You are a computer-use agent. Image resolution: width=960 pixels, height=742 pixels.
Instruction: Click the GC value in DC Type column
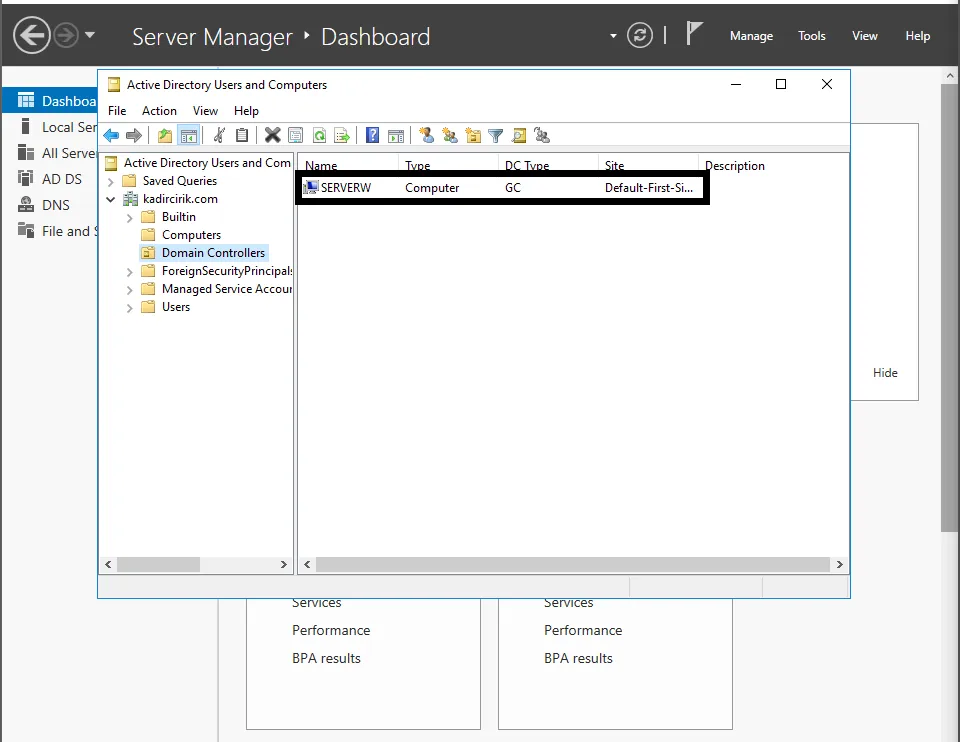click(x=513, y=188)
